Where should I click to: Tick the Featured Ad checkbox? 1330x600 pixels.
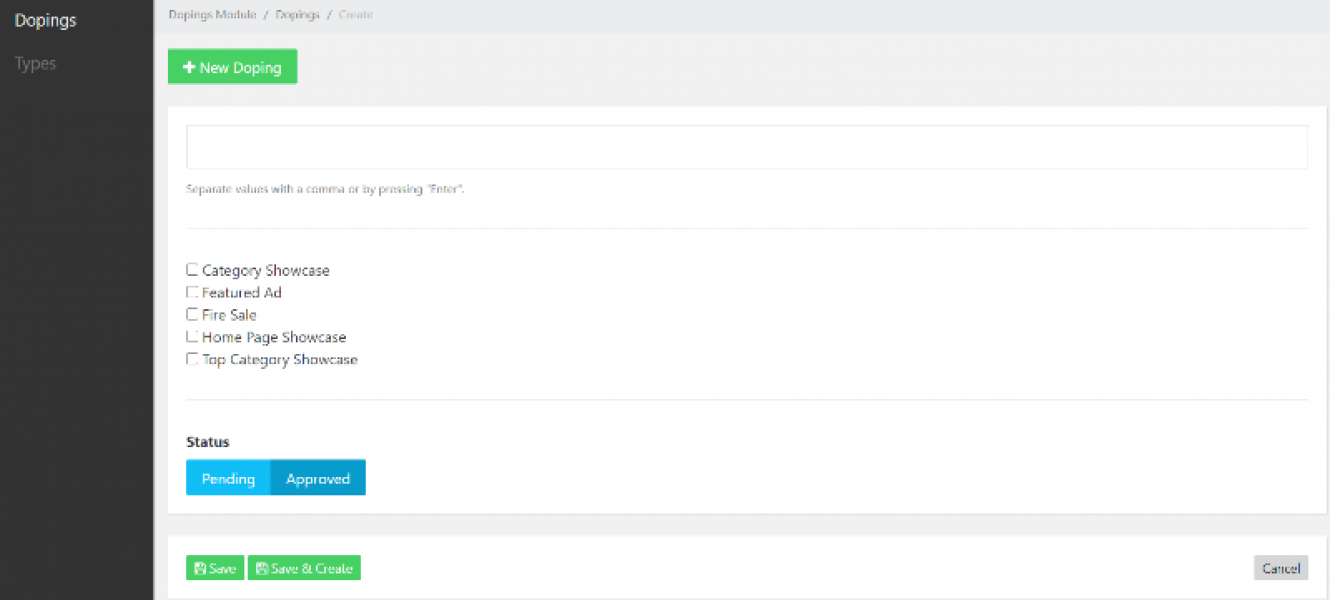tap(192, 292)
